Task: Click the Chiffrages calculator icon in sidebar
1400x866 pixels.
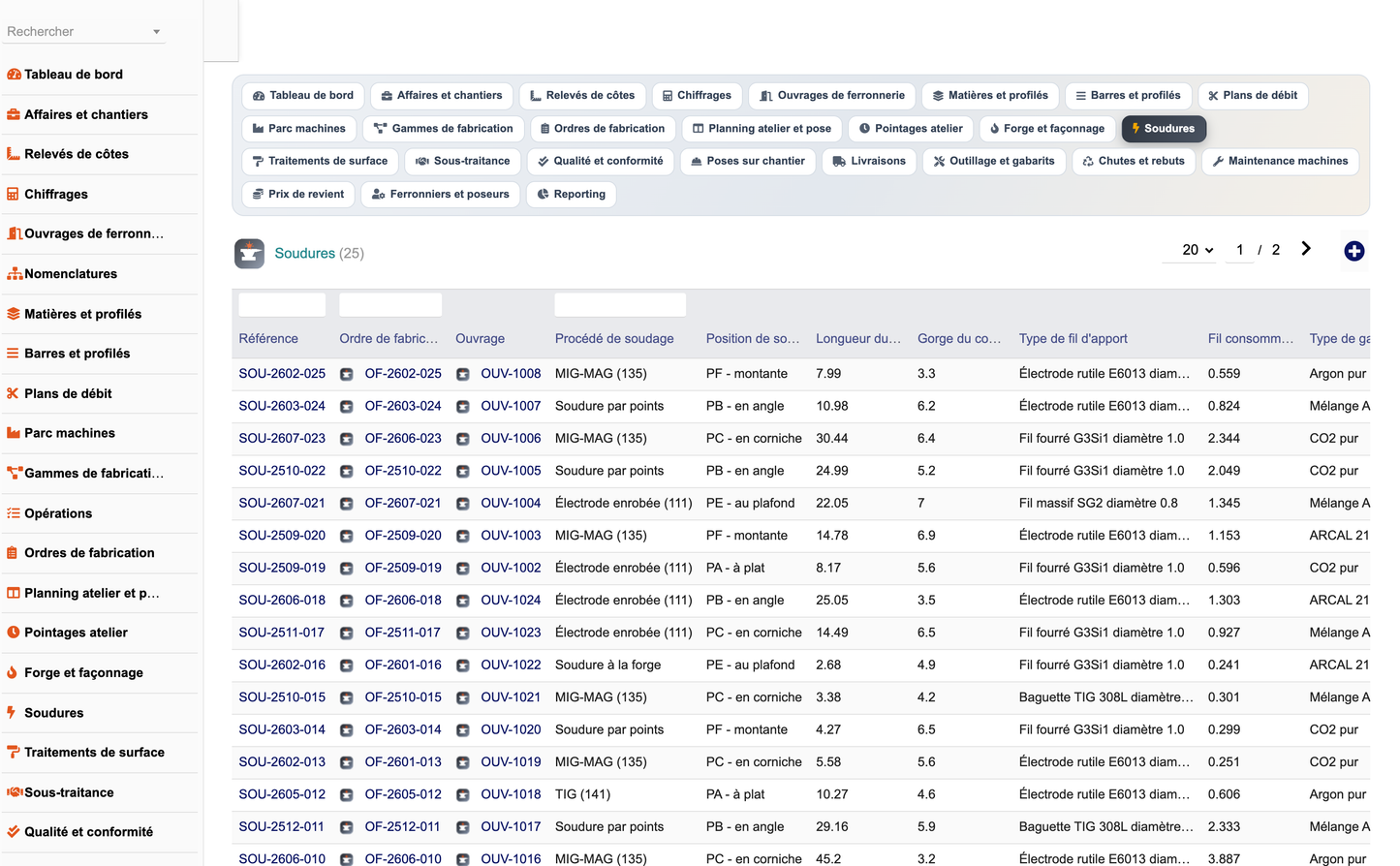Action: pyautogui.click(x=14, y=194)
